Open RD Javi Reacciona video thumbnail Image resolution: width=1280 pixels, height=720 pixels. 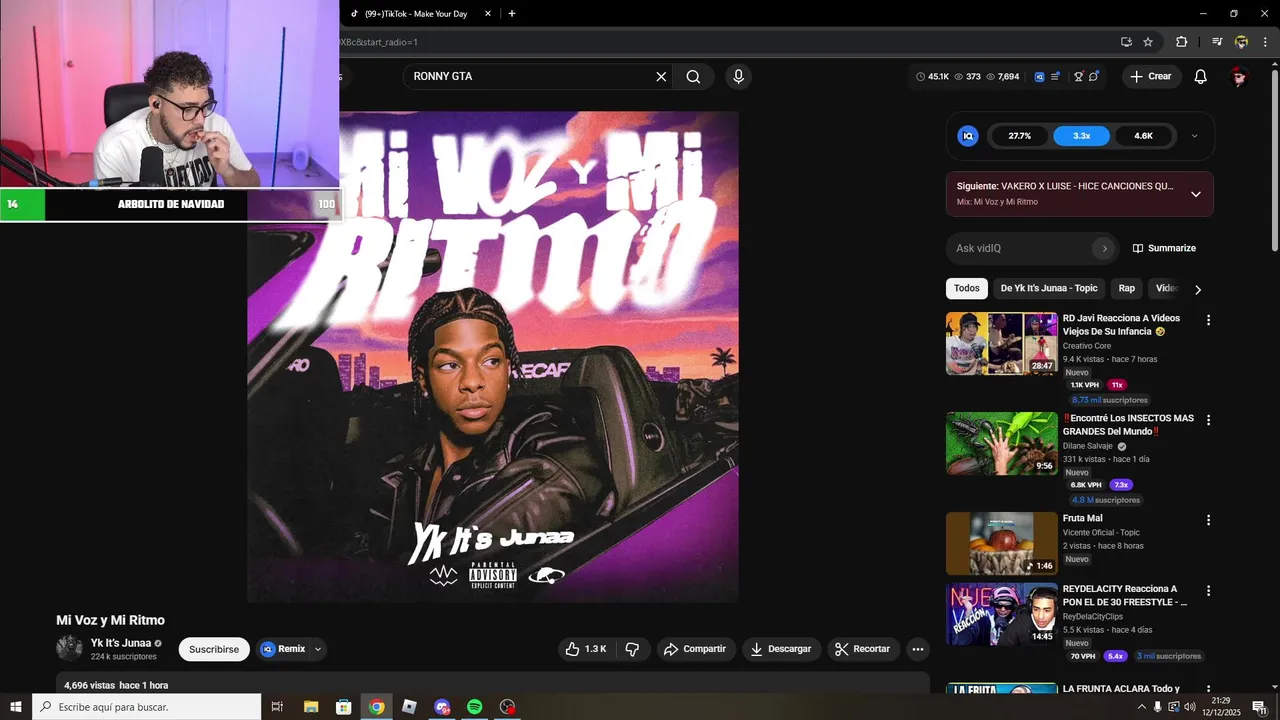pos(1002,344)
